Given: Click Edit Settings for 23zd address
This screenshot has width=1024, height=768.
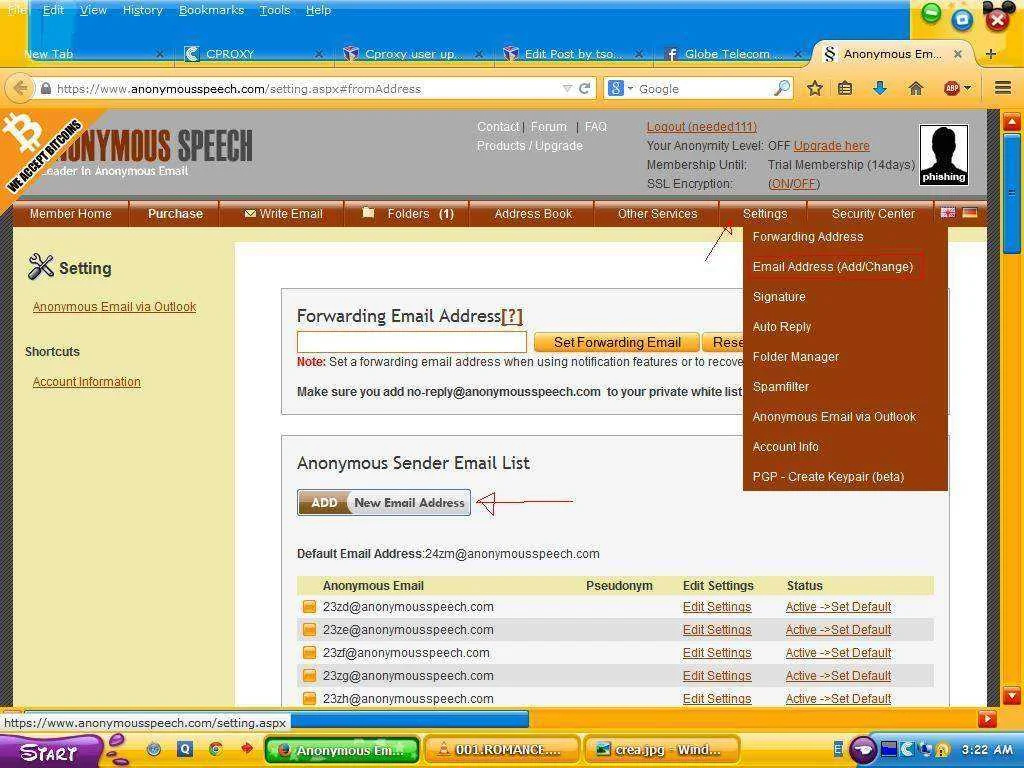Looking at the screenshot, I should pos(716,607).
